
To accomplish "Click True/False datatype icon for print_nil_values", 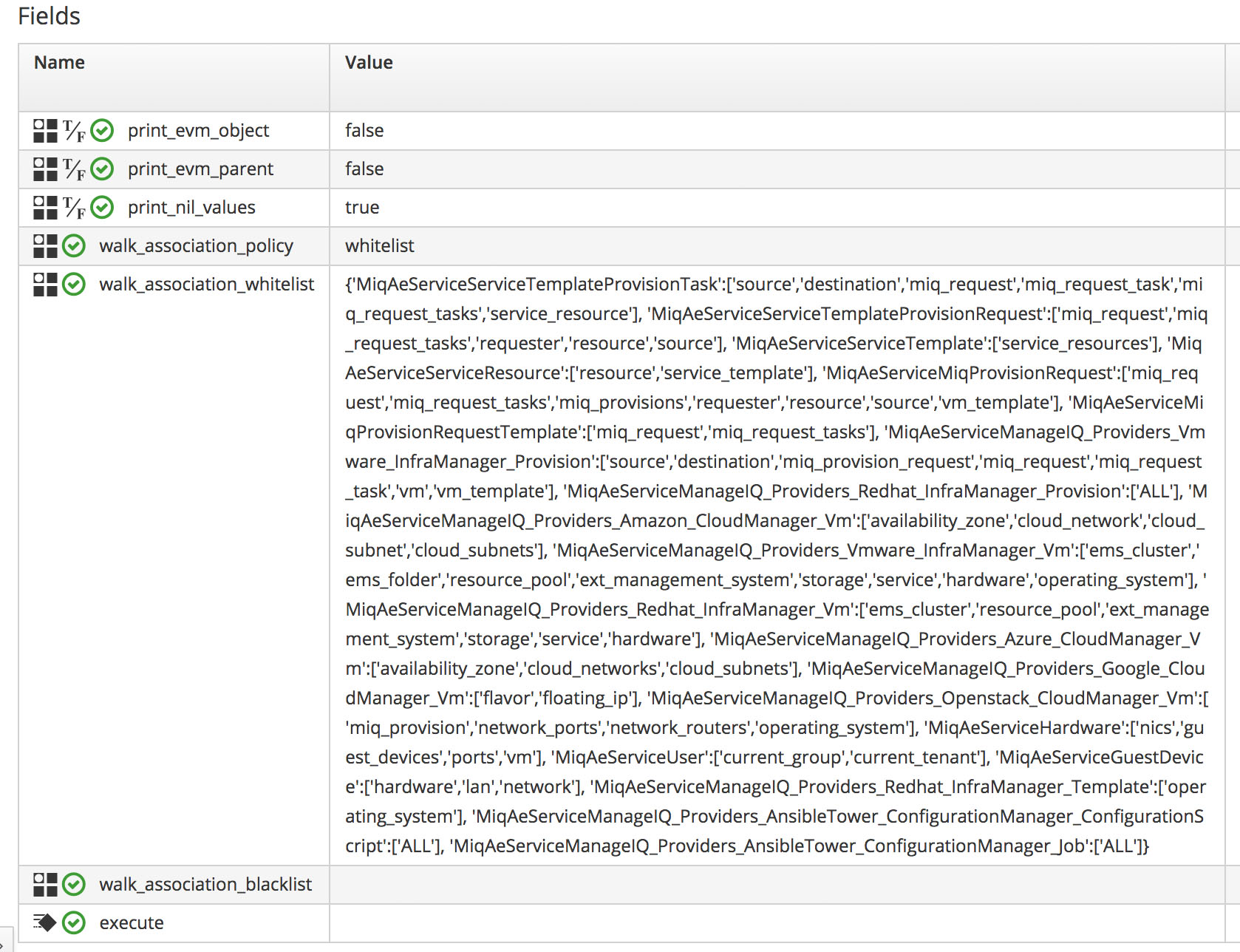I will pos(74,208).
